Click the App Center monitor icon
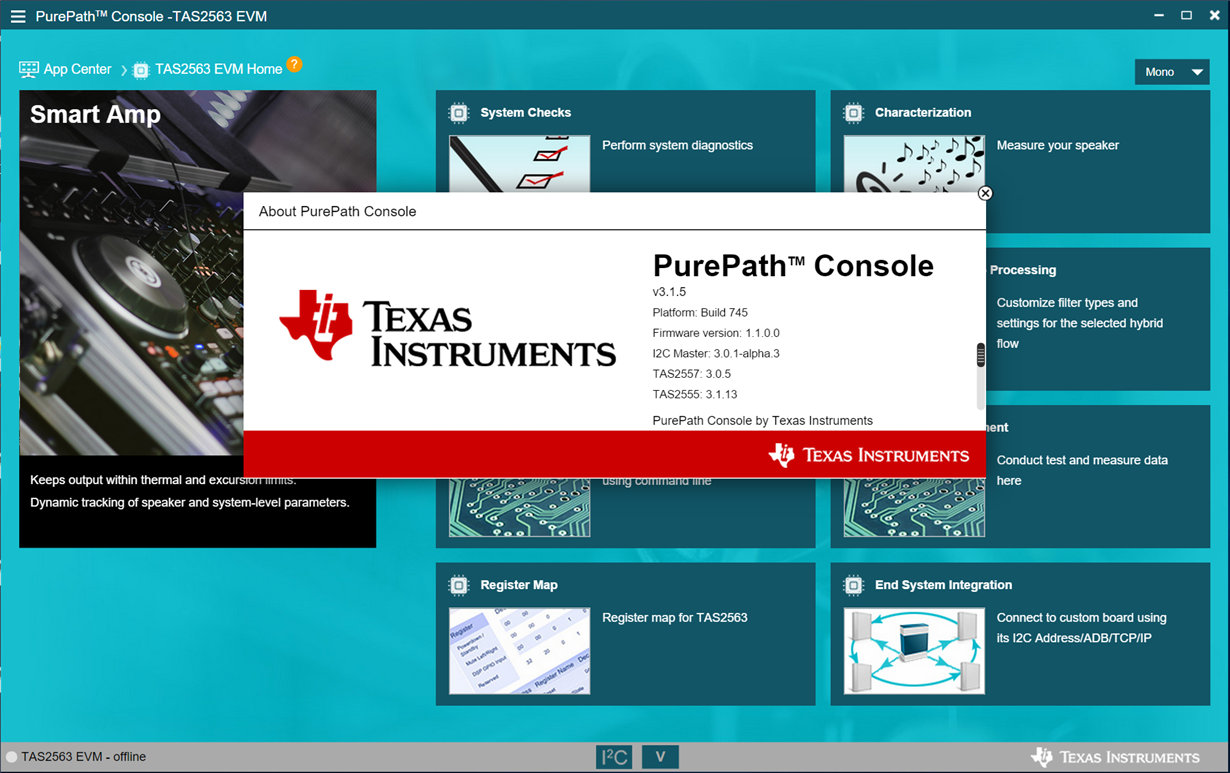Image resolution: width=1230 pixels, height=773 pixels. click(29, 69)
